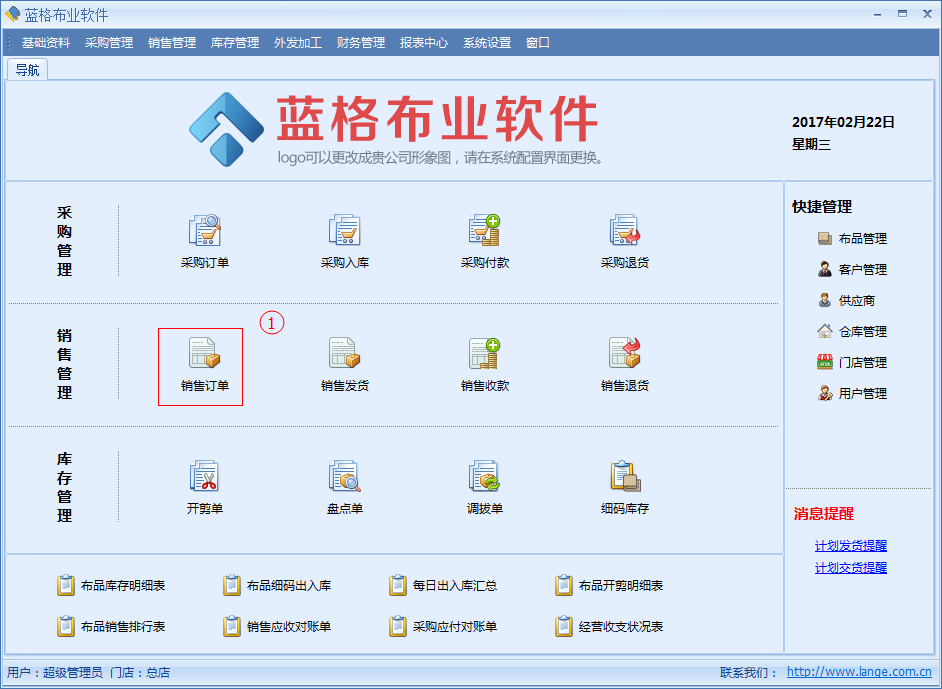Click the 采购入库 purchase stock-in icon
The height and width of the screenshot is (689, 942).
click(x=344, y=232)
